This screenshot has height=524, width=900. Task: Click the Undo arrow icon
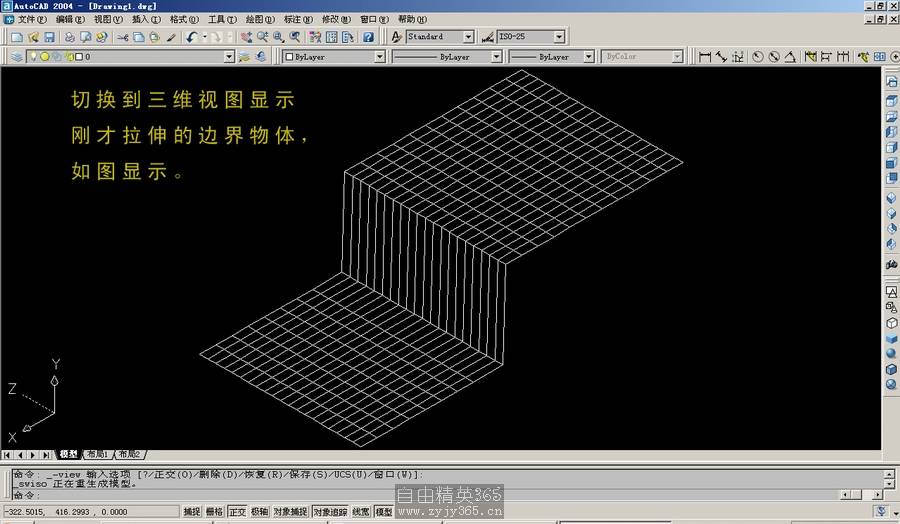click(191, 37)
